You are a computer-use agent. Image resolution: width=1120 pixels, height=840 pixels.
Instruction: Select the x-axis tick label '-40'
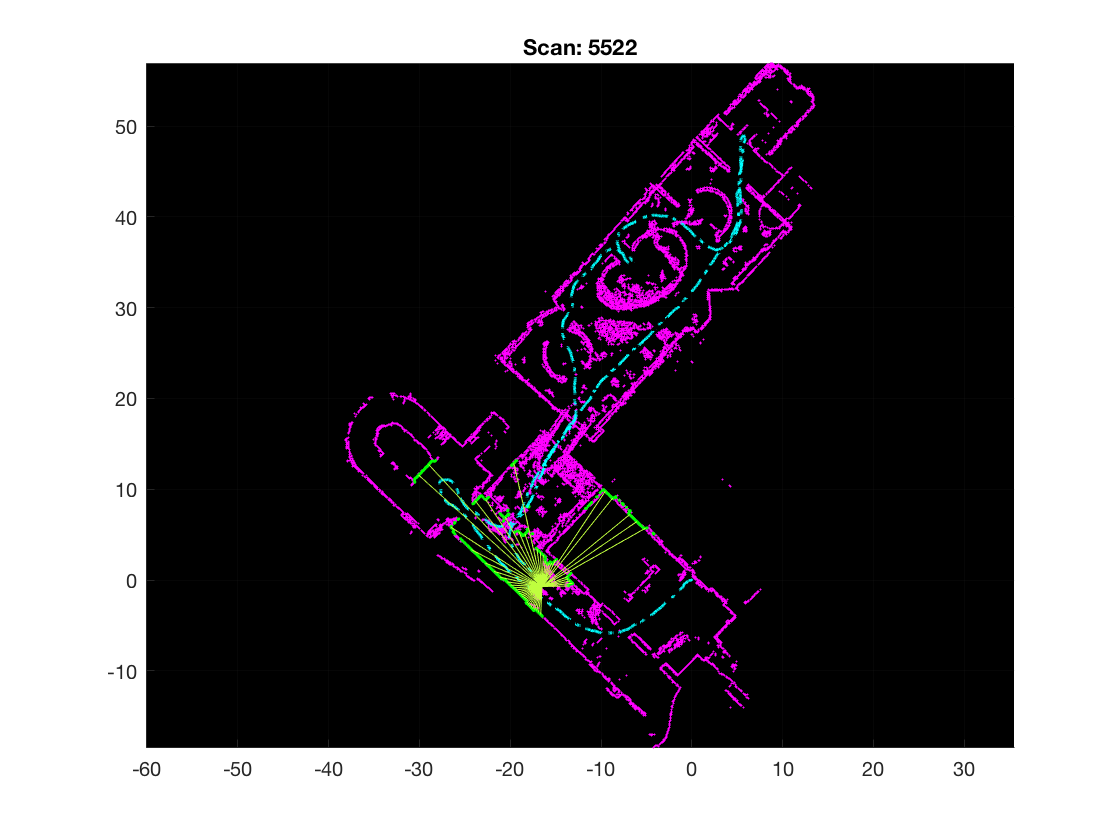pyautogui.click(x=328, y=769)
